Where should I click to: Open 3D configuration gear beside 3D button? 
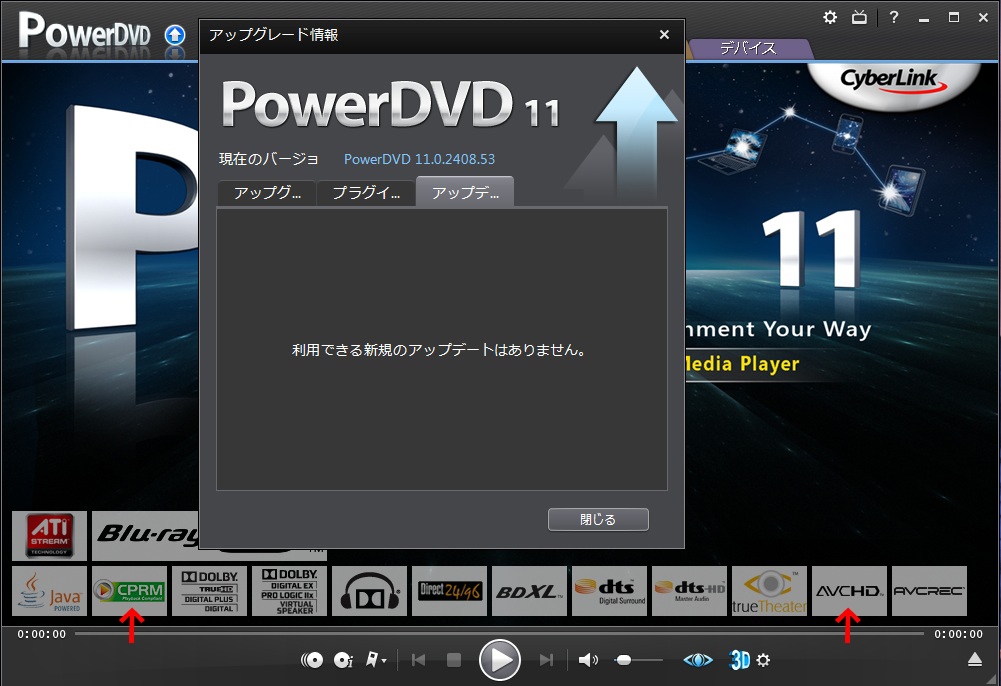click(764, 660)
